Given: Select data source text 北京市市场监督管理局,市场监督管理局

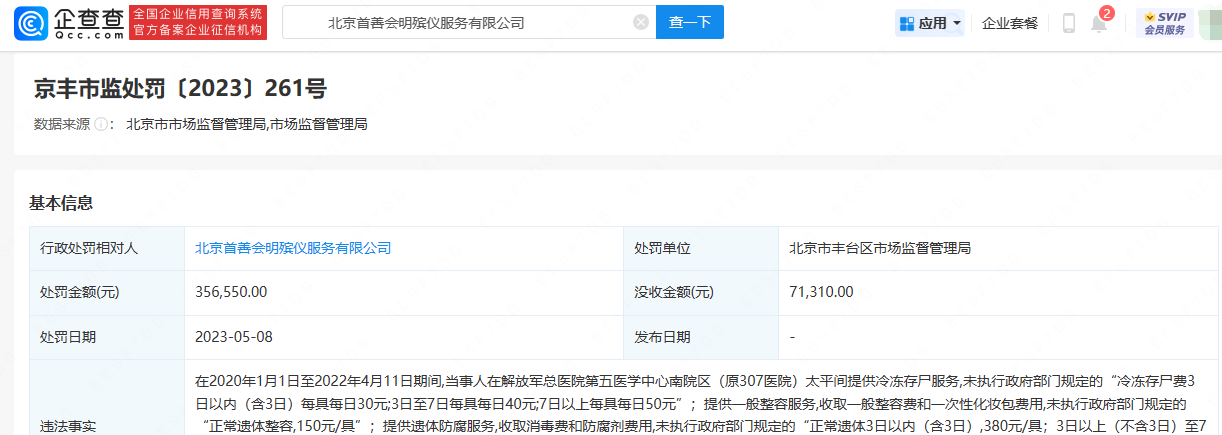Looking at the screenshot, I should tap(247, 125).
